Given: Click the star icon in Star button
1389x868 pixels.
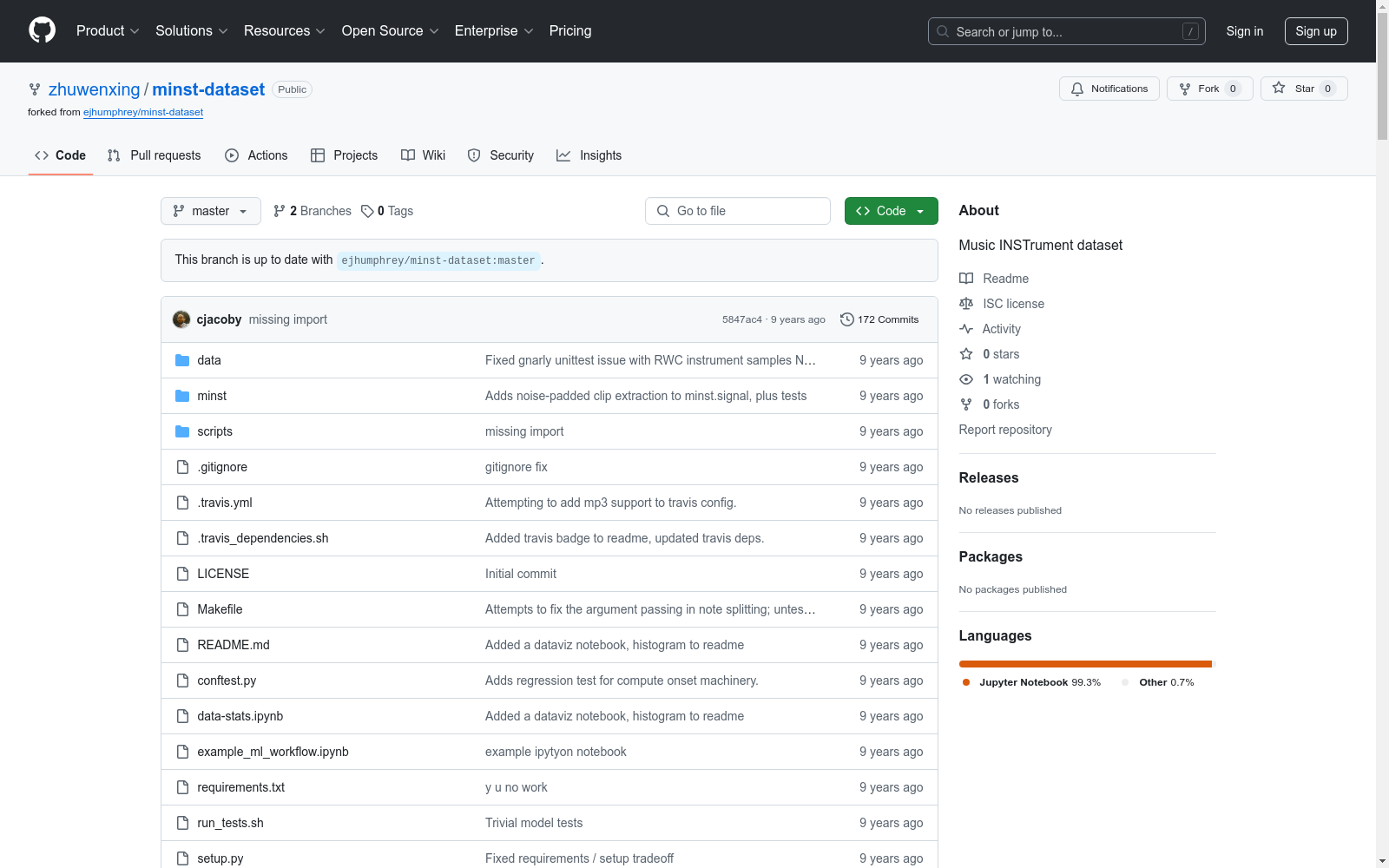Looking at the screenshot, I should (x=1279, y=88).
